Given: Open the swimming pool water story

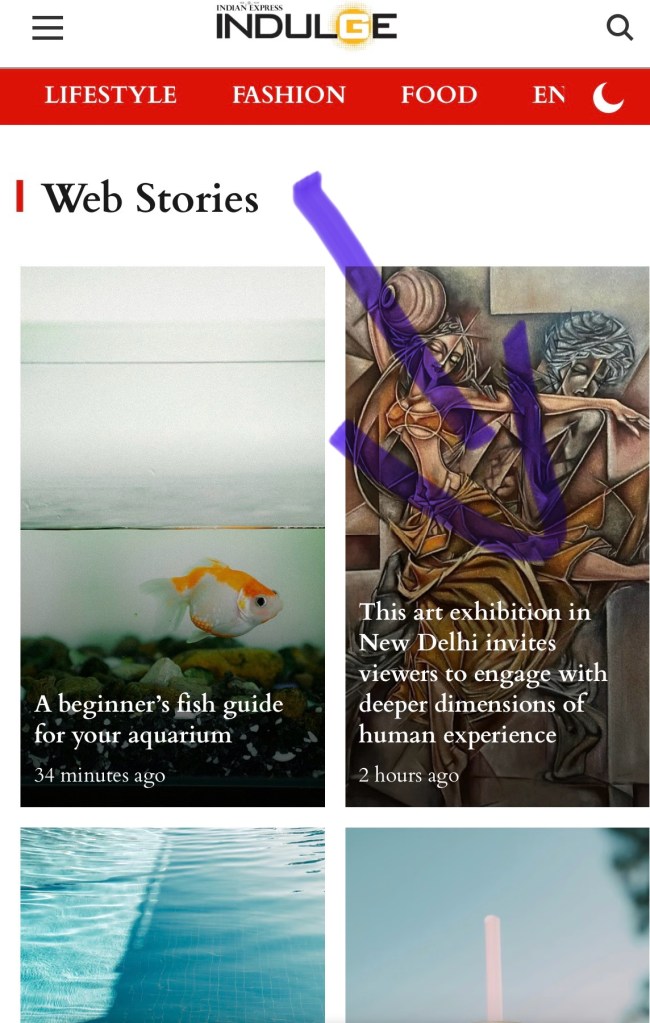Looking at the screenshot, I should [x=172, y=925].
